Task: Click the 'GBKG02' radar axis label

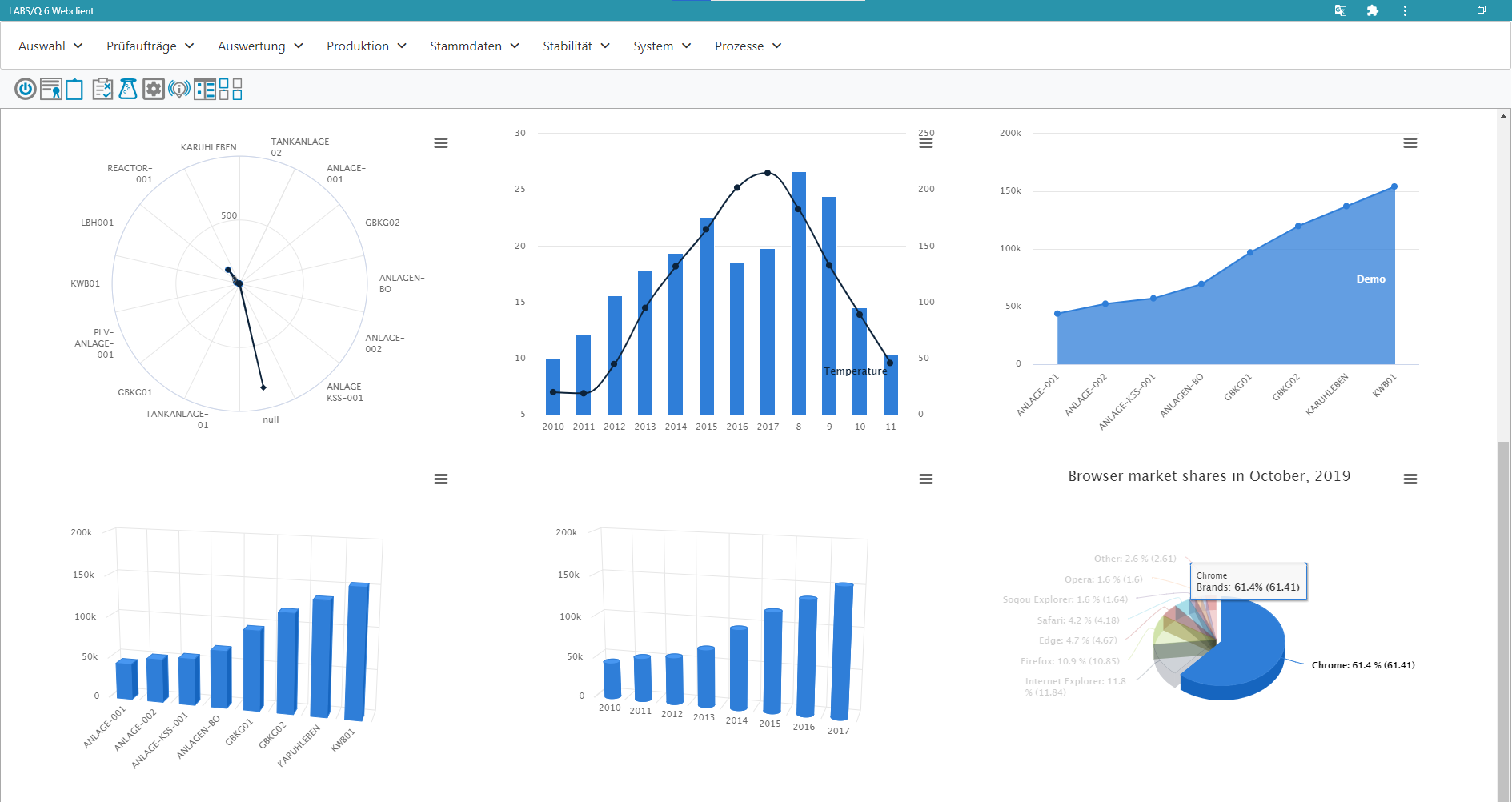Action: 383,223
